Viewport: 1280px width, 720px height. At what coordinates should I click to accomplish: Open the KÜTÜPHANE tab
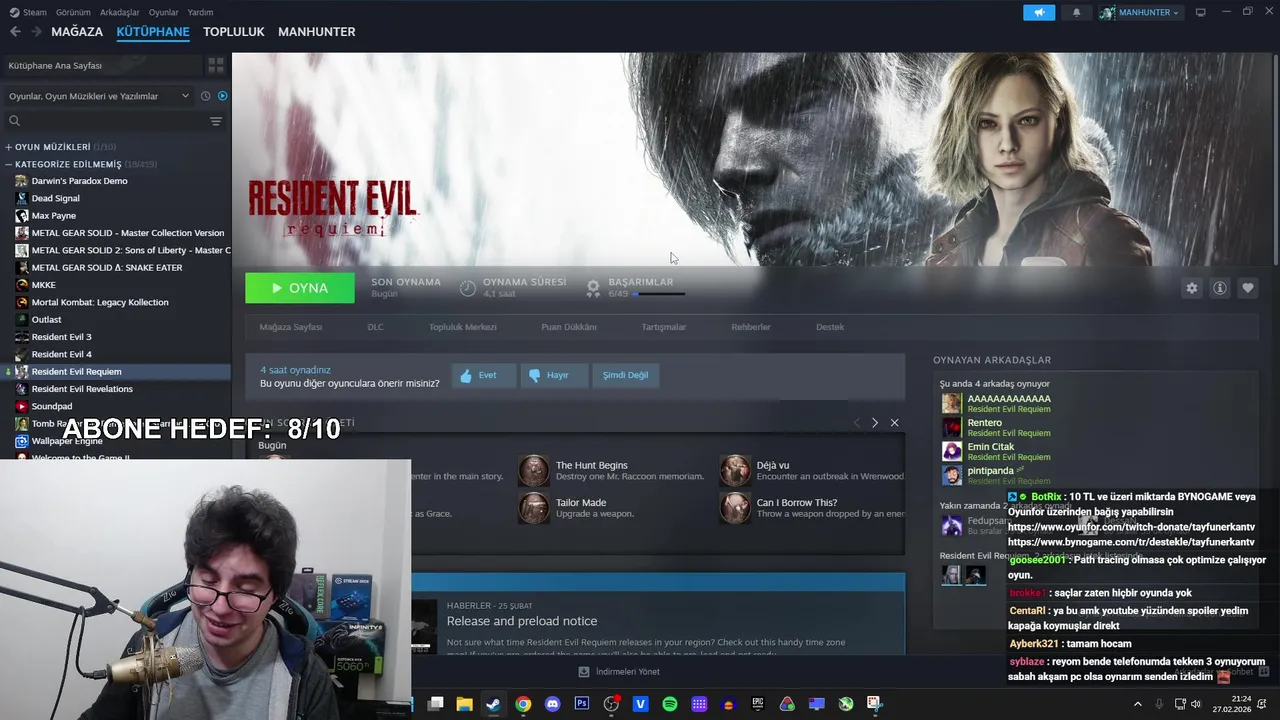click(153, 32)
